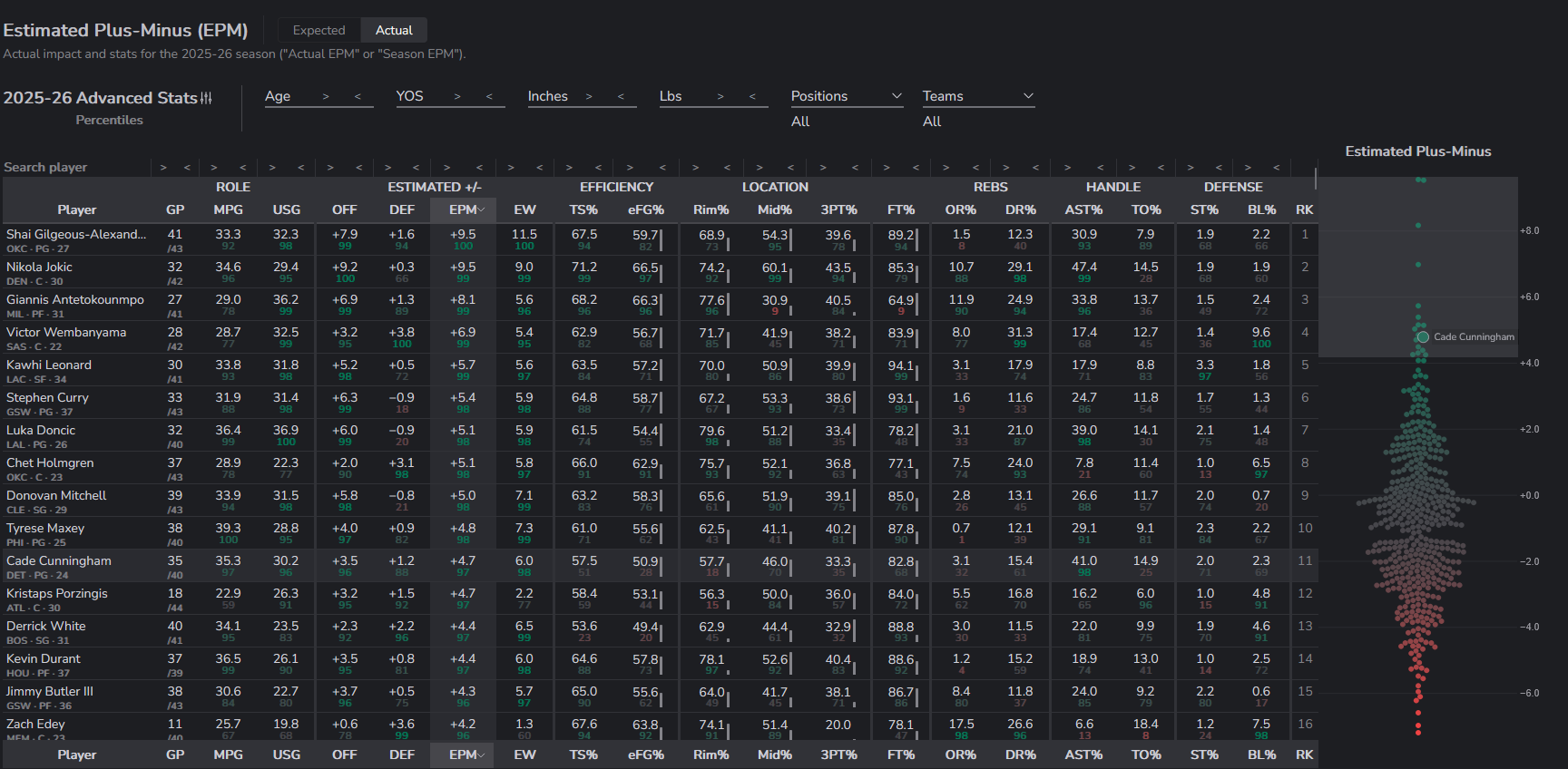Click the Inches greater-than filter arrow
The image size is (1568, 769).
[589, 96]
